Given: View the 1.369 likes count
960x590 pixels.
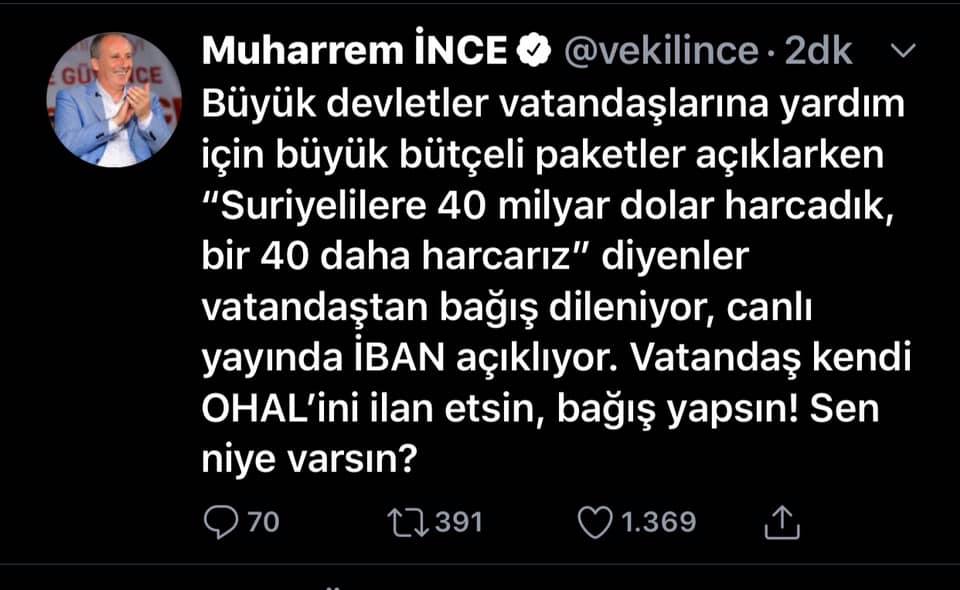Looking at the screenshot, I should pyautogui.click(x=655, y=521).
